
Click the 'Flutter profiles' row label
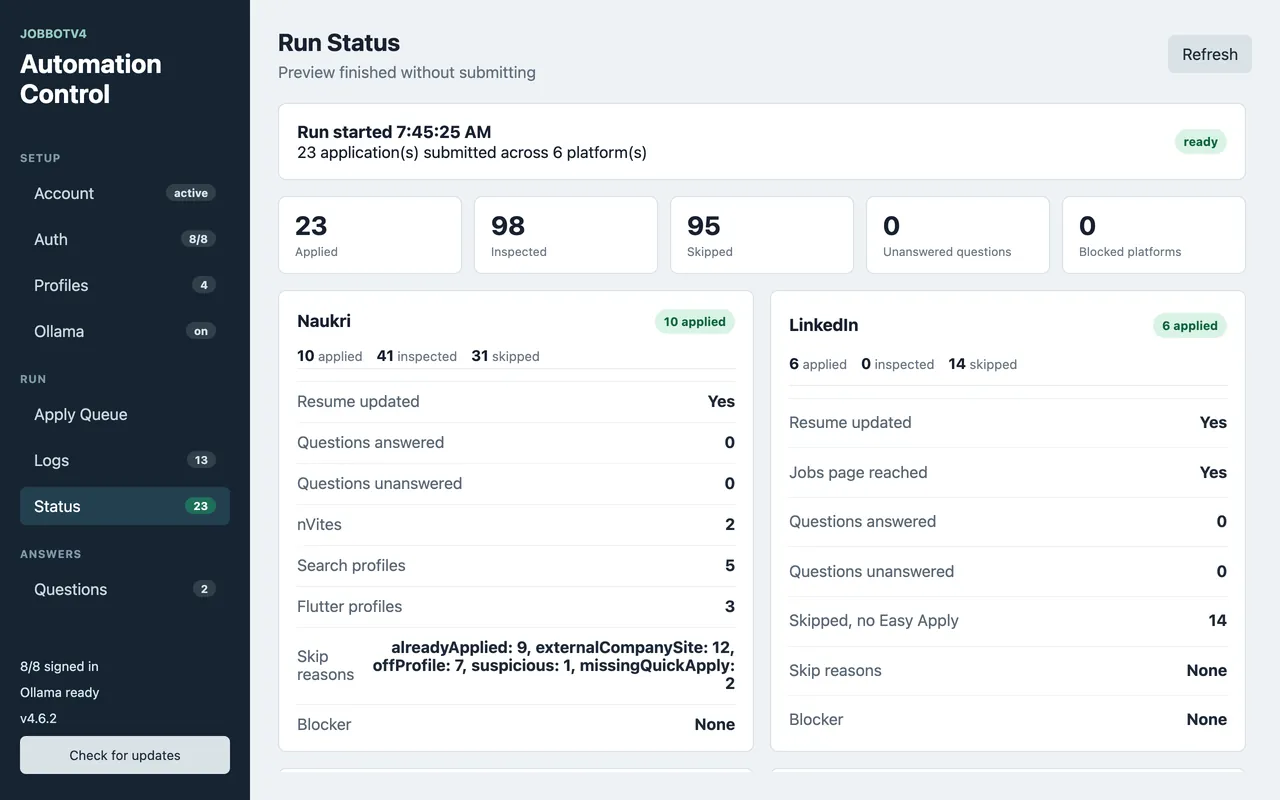coord(349,606)
